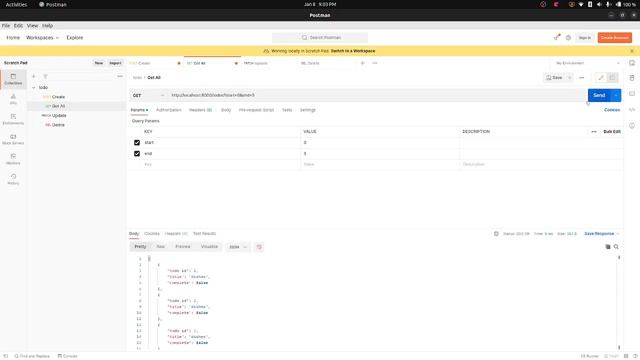This screenshot has height=360, width=640.
Task: Click the build/view mode icon beside the pencil
Action: pyautogui.click(x=612, y=78)
